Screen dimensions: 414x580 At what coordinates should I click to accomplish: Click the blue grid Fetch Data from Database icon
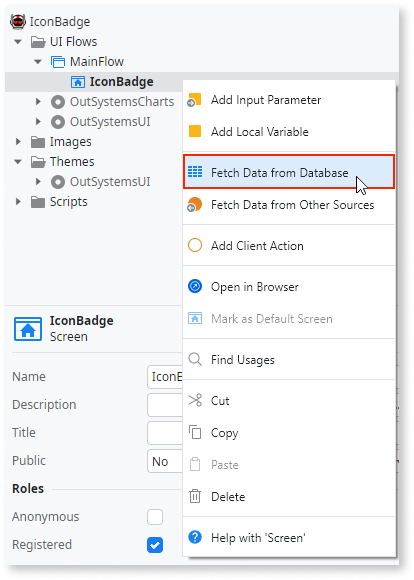click(x=195, y=172)
